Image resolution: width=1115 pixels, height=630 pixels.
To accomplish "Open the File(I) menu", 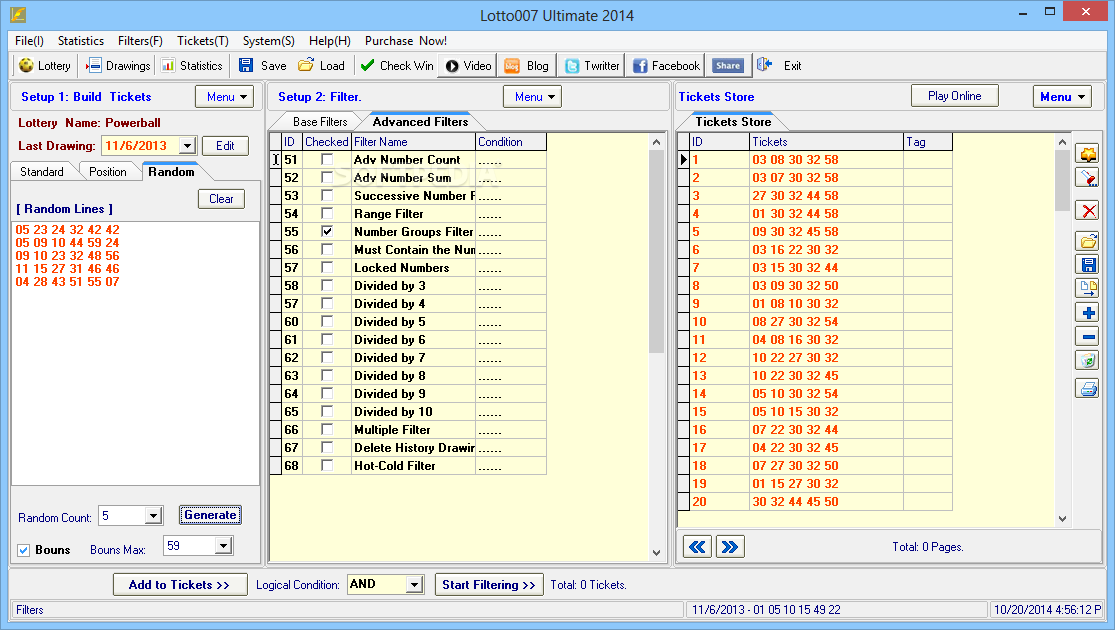I will coord(29,41).
